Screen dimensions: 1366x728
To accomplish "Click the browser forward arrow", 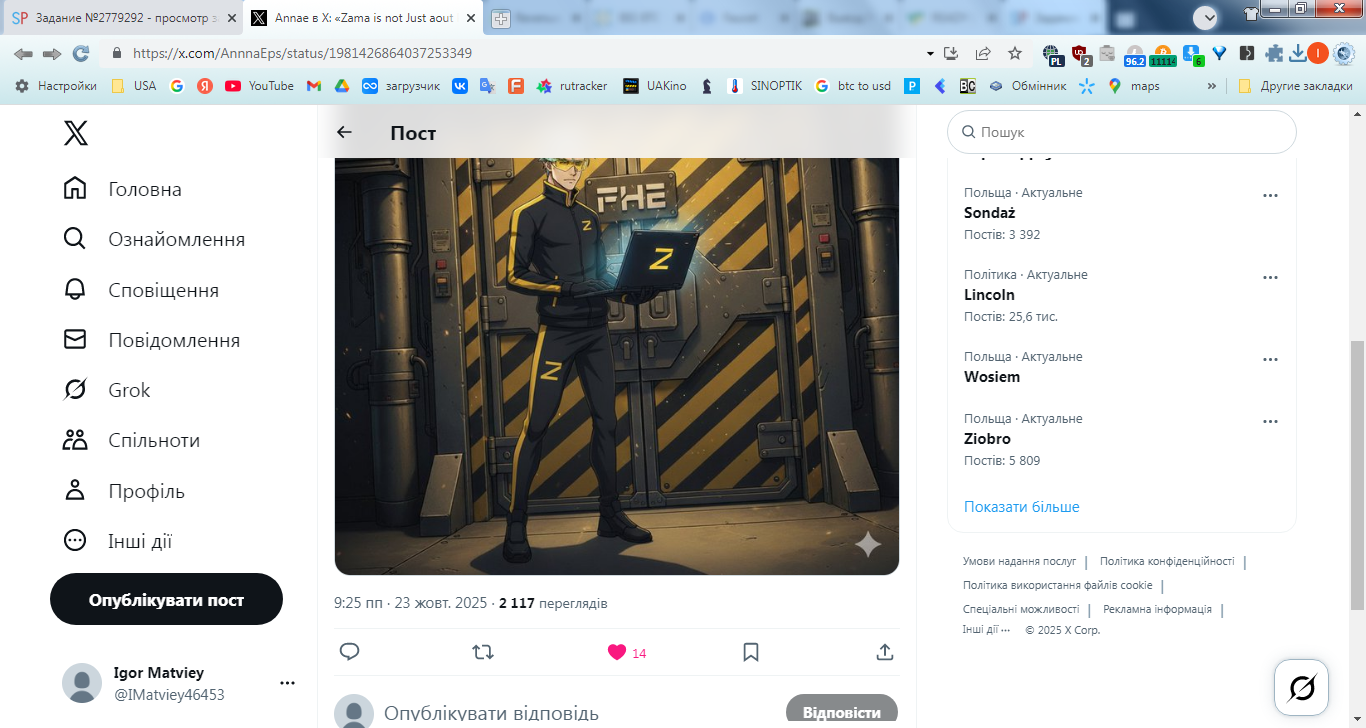I will (x=51, y=54).
